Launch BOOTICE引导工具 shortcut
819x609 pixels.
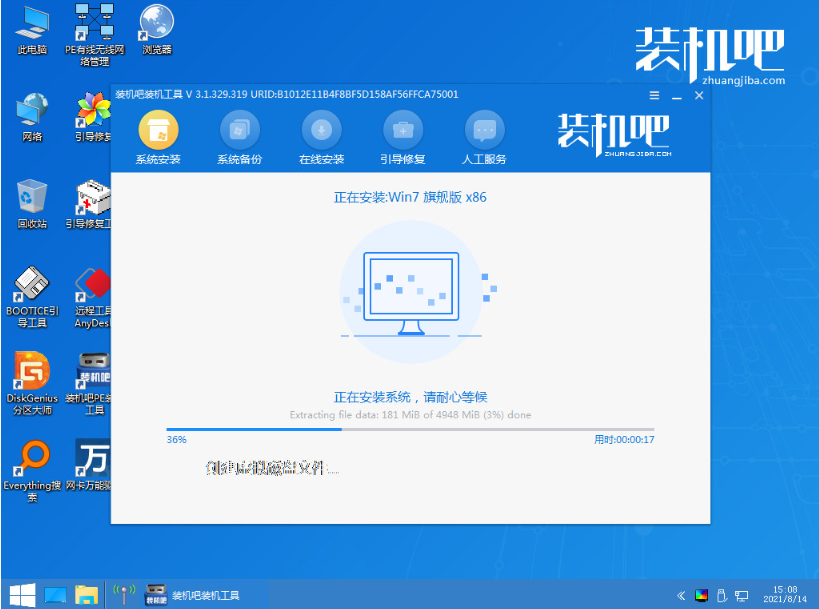(32, 297)
